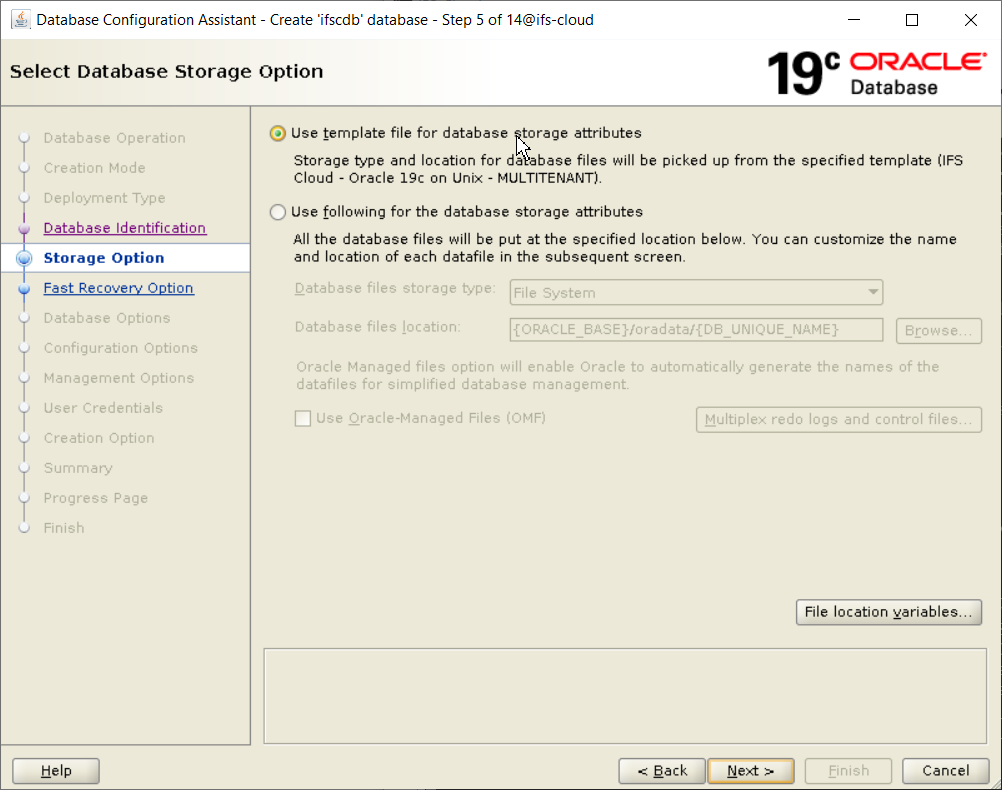Click the Help button
The width and height of the screenshot is (1002, 790).
point(56,771)
